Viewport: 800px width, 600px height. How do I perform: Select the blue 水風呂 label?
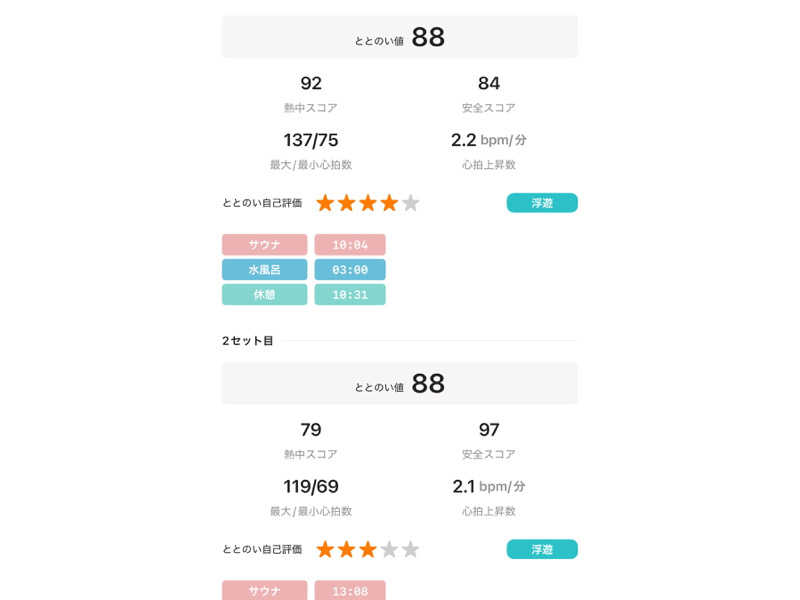pos(264,269)
